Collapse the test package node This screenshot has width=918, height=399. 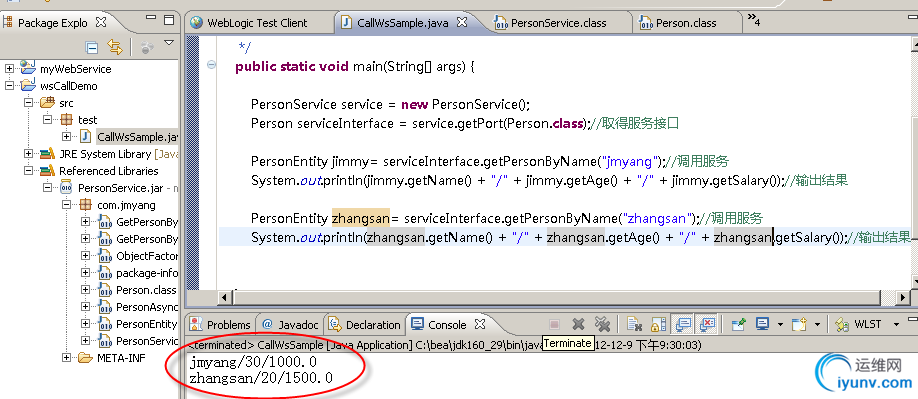(47, 119)
